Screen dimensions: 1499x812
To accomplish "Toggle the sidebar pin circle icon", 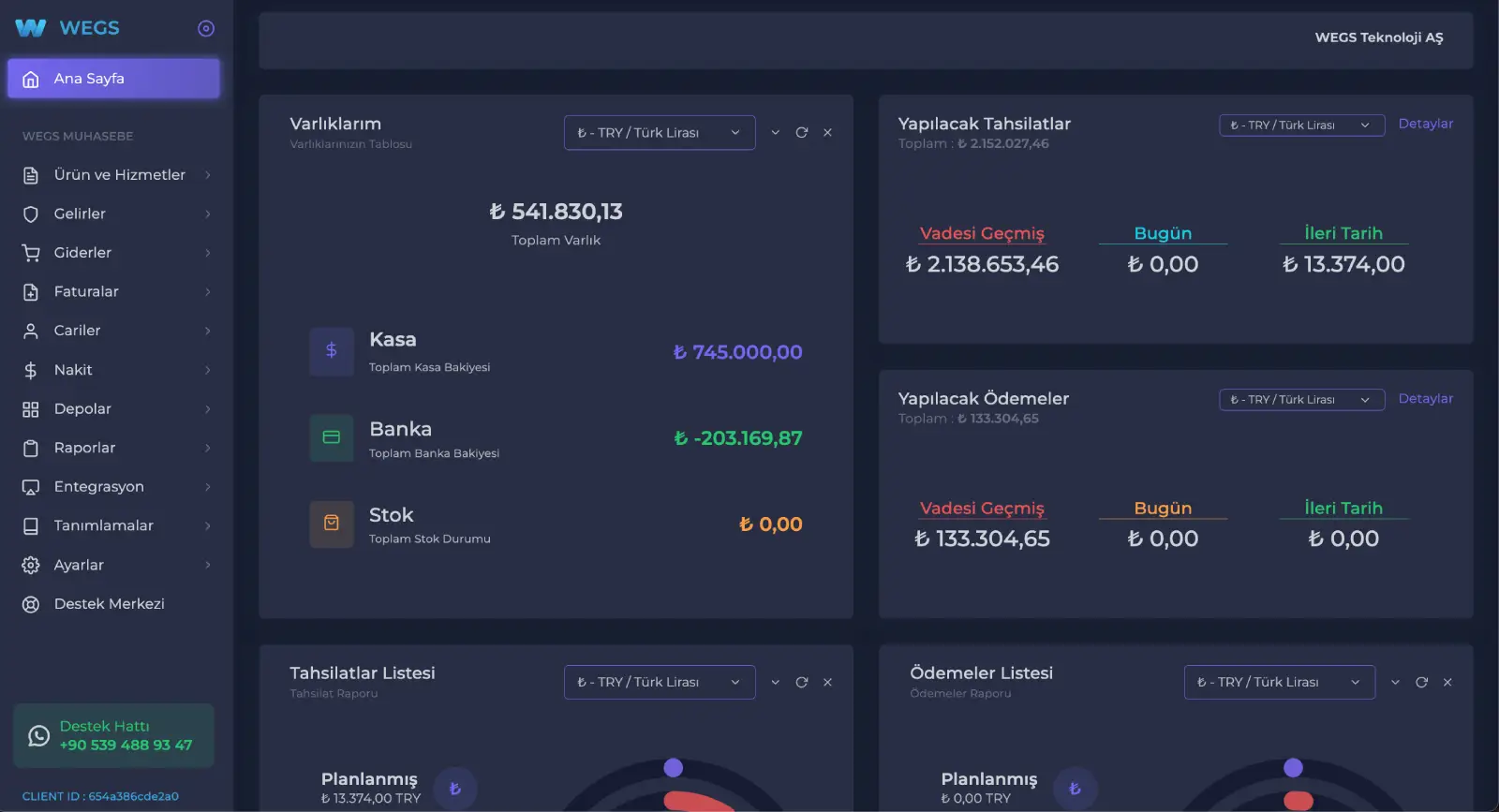I will (x=206, y=29).
